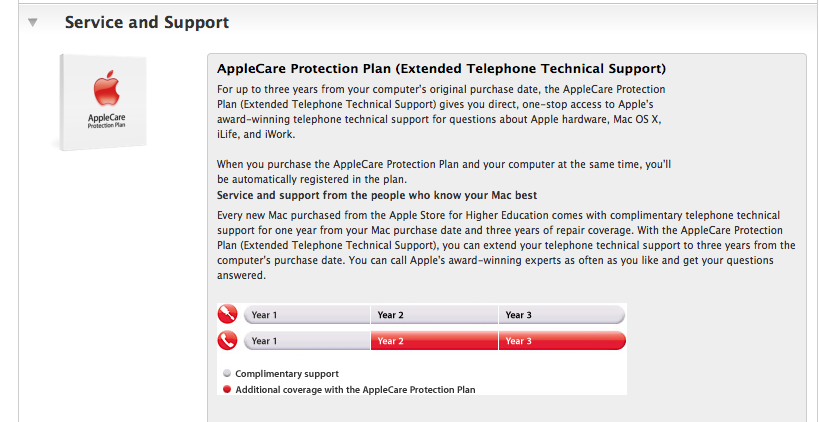The image size is (819, 422).
Task: Select Year 3 in repair coverage bar
Action: tap(562, 315)
